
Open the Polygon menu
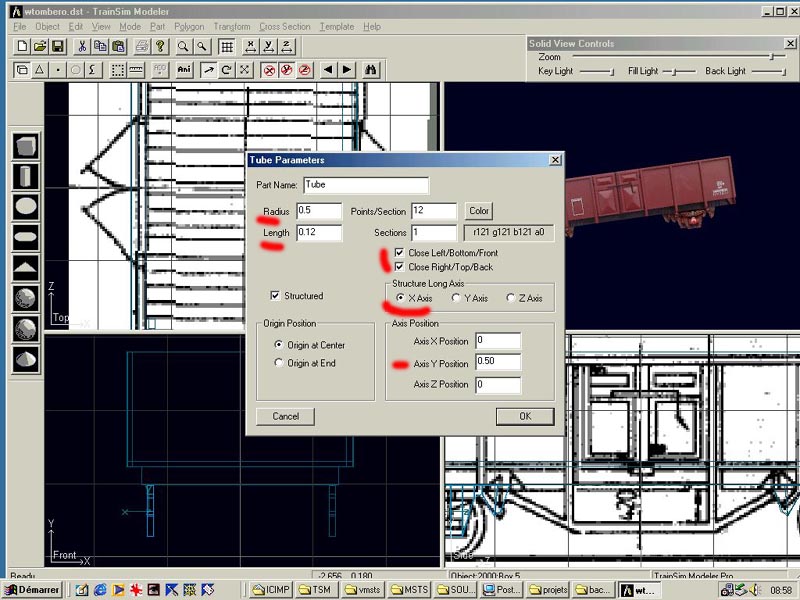pyautogui.click(x=188, y=26)
